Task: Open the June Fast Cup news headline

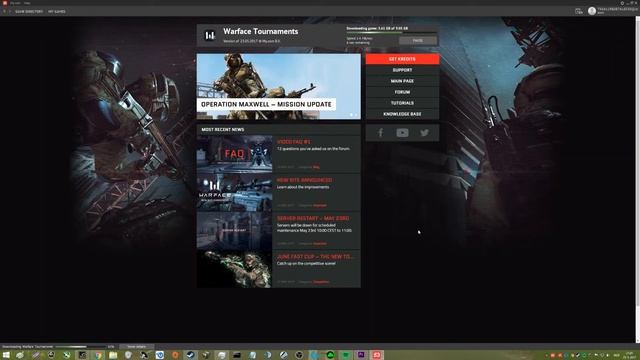Action: (x=315, y=257)
